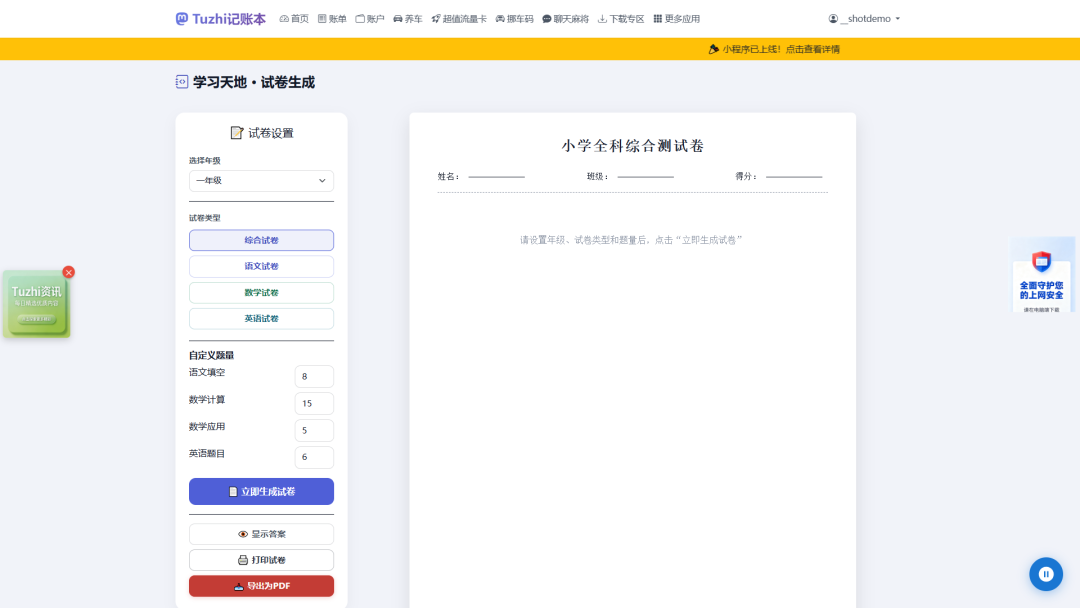This screenshot has width=1080, height=608.
Task: Click the 得分 label on paper
Action: tap(745, 177)
